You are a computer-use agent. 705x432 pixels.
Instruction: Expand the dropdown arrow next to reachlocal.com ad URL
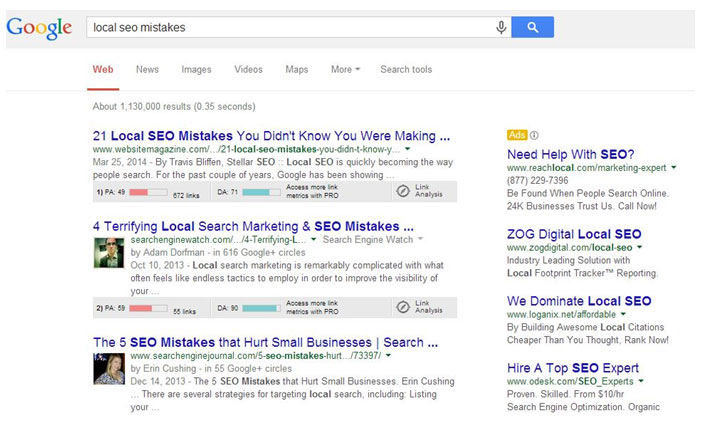674,167
